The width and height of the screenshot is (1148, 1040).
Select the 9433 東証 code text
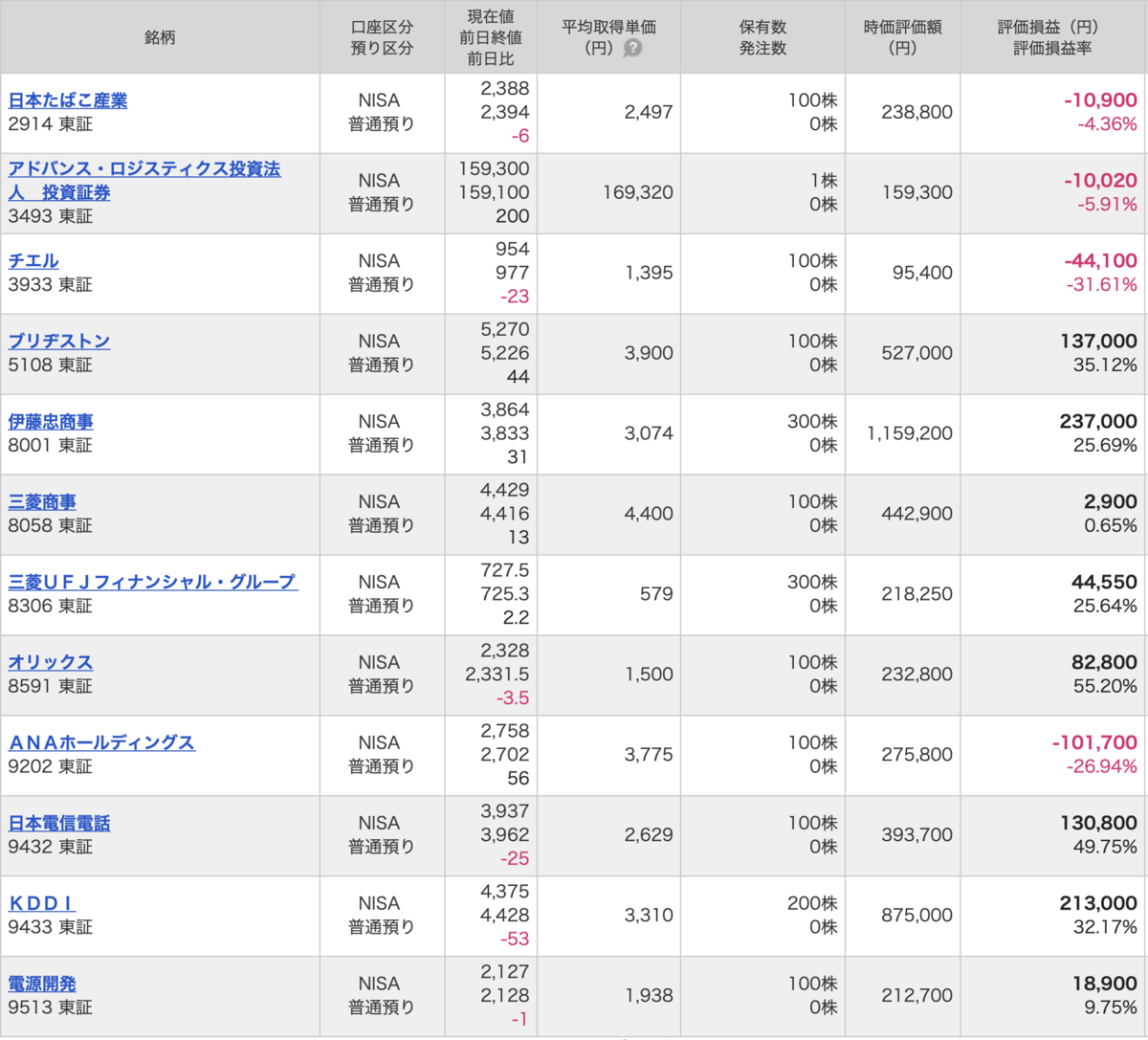(x=51, y=927)
